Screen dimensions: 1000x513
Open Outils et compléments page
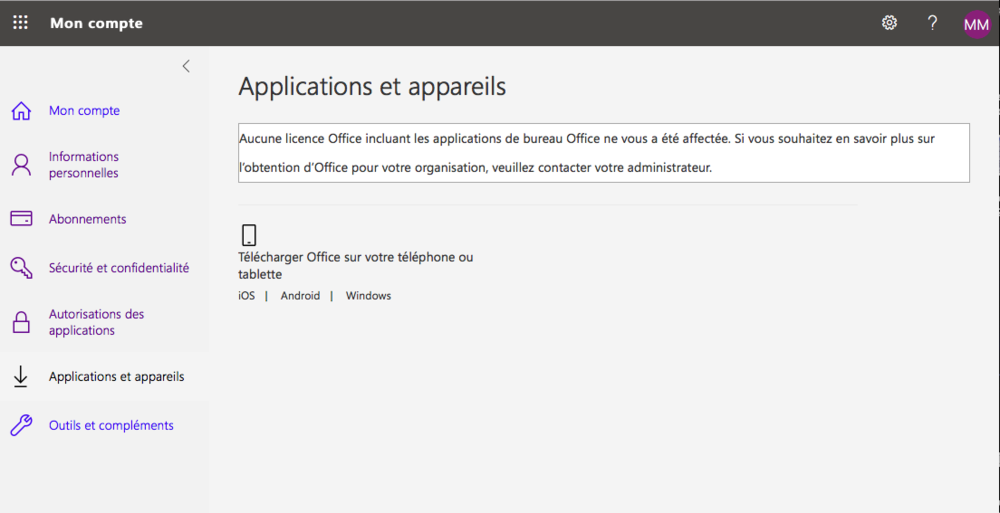click(111, 426)
